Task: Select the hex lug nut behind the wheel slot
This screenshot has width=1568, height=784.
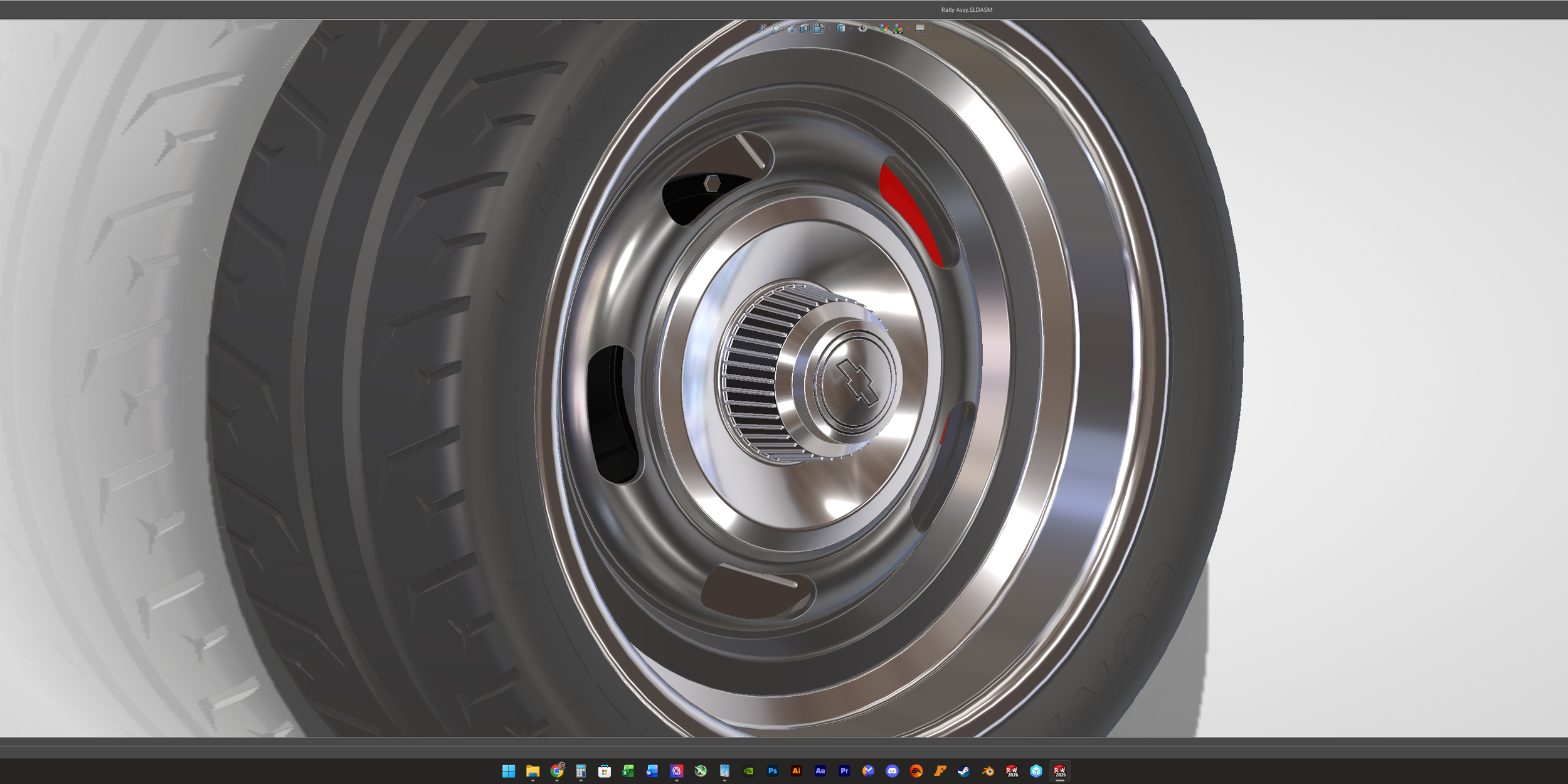Action: (x=711, y=183)
